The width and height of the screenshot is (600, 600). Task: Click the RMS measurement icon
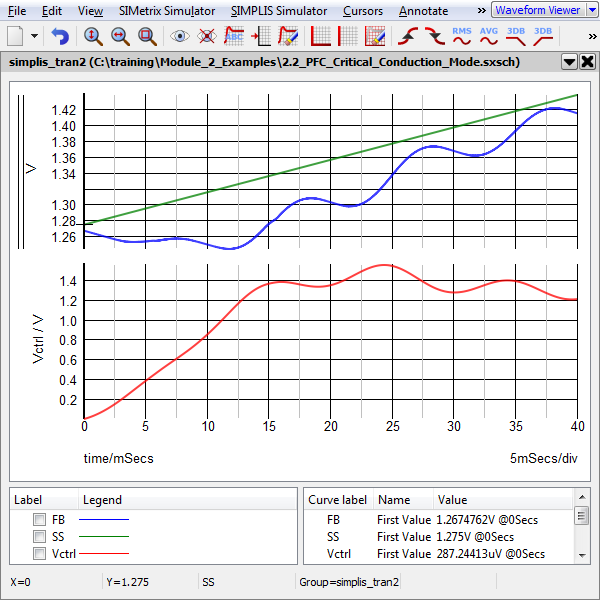pyautogui.click(x=462, y=36)
